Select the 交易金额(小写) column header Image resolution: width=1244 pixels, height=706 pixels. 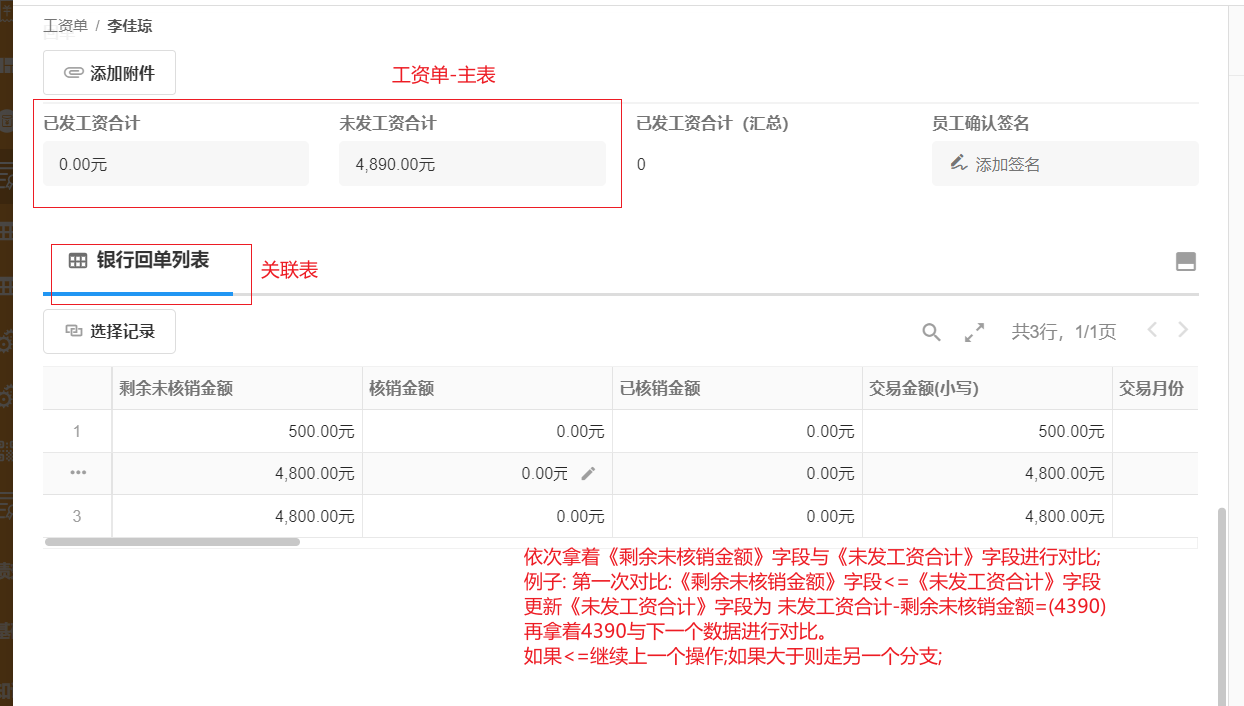point(986,389)
